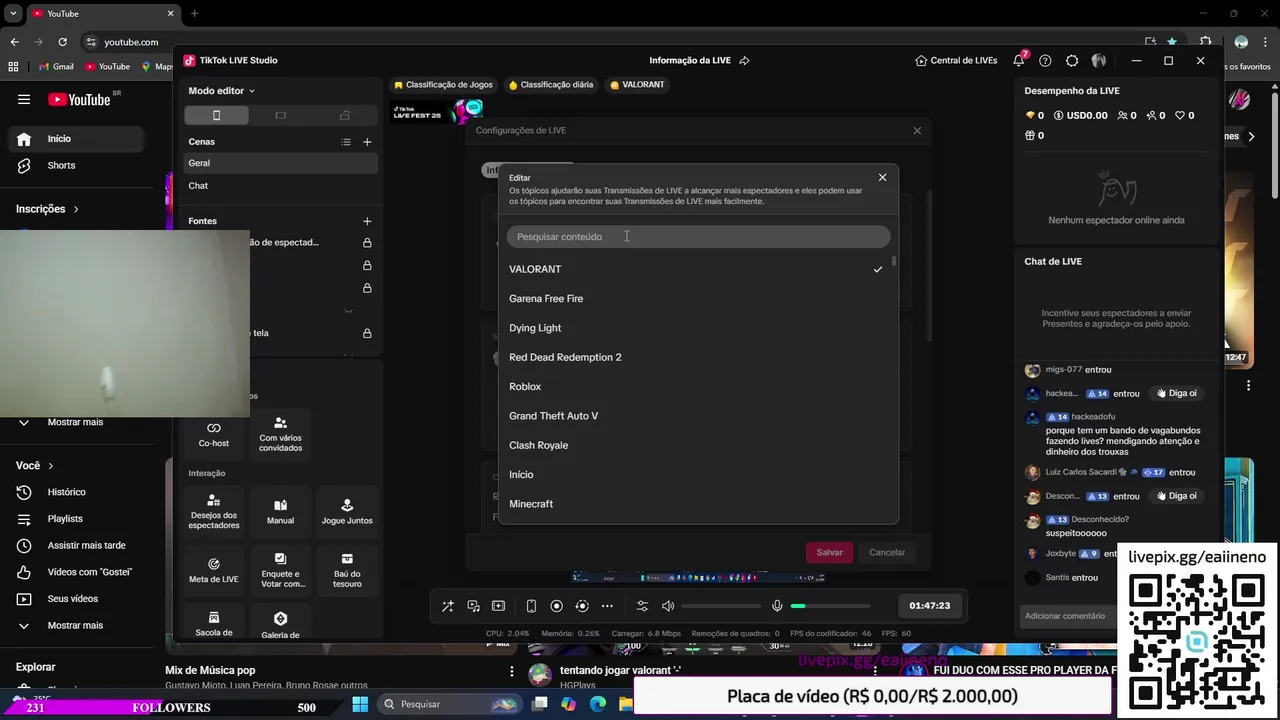Select the portrait phone layout icon
The width and height of the screenshot is (1280, 720).
(x=216, y=115)
